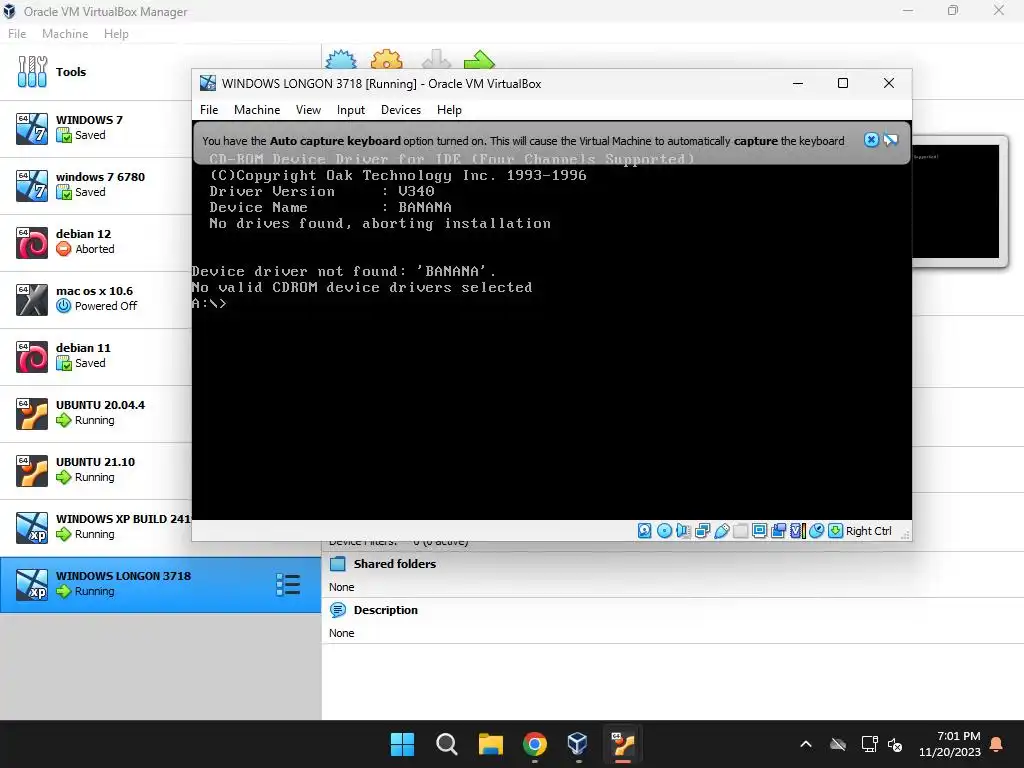1024x768 pixels.
Task: Open the Windows Start menu
Action: tap(402, 744)
